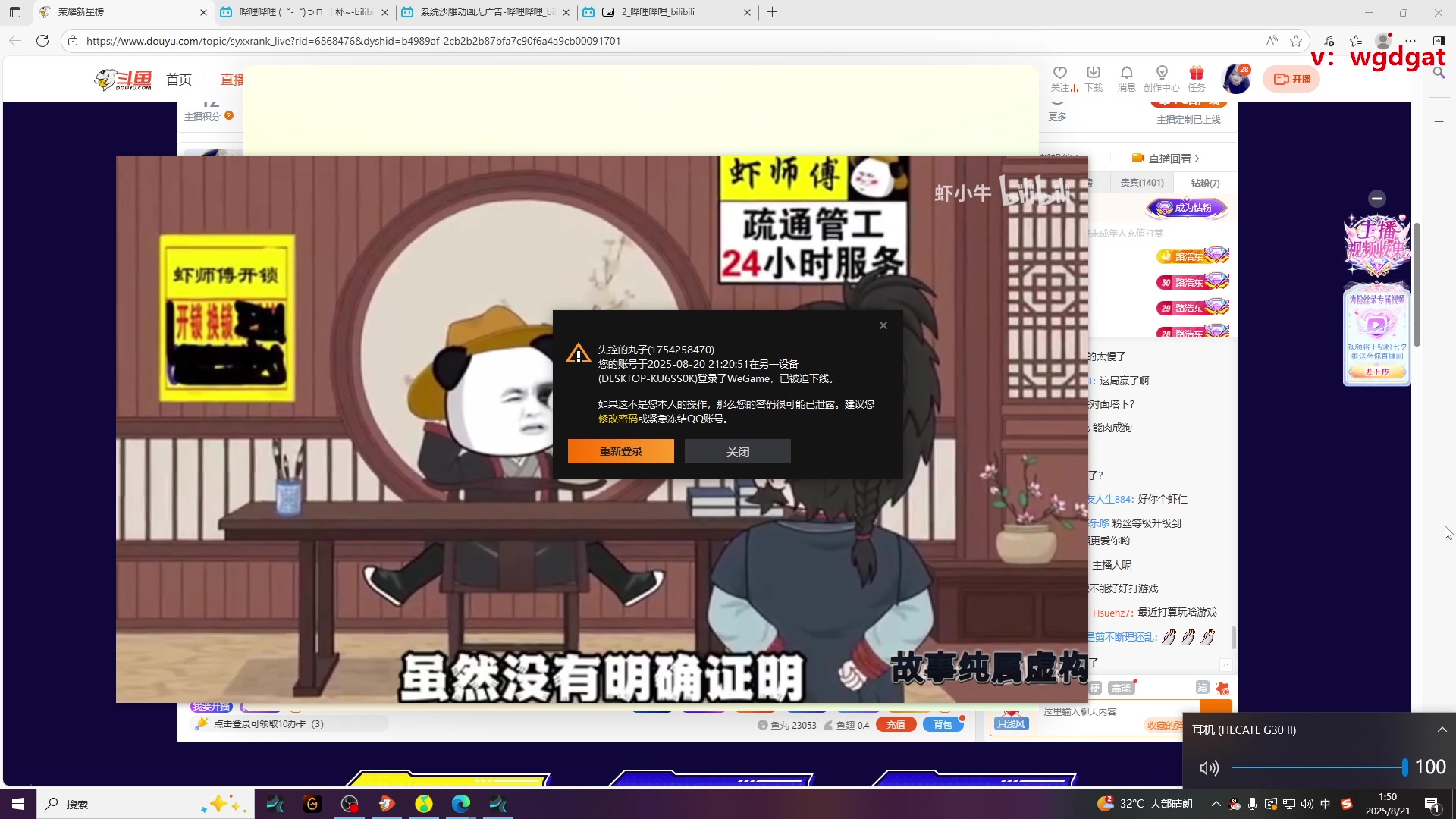1456x819 pixels.
Task: Open the 关注 heart icon in the header
Action: pos(1060,79)
